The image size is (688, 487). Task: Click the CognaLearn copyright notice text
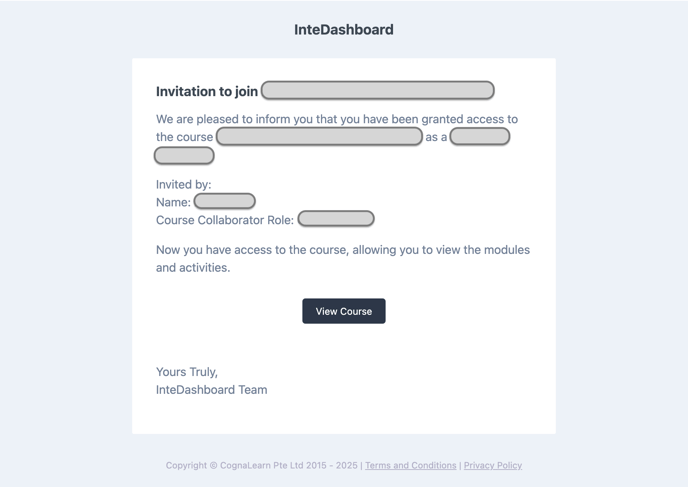pyautogui.click(x=262, y=466)
